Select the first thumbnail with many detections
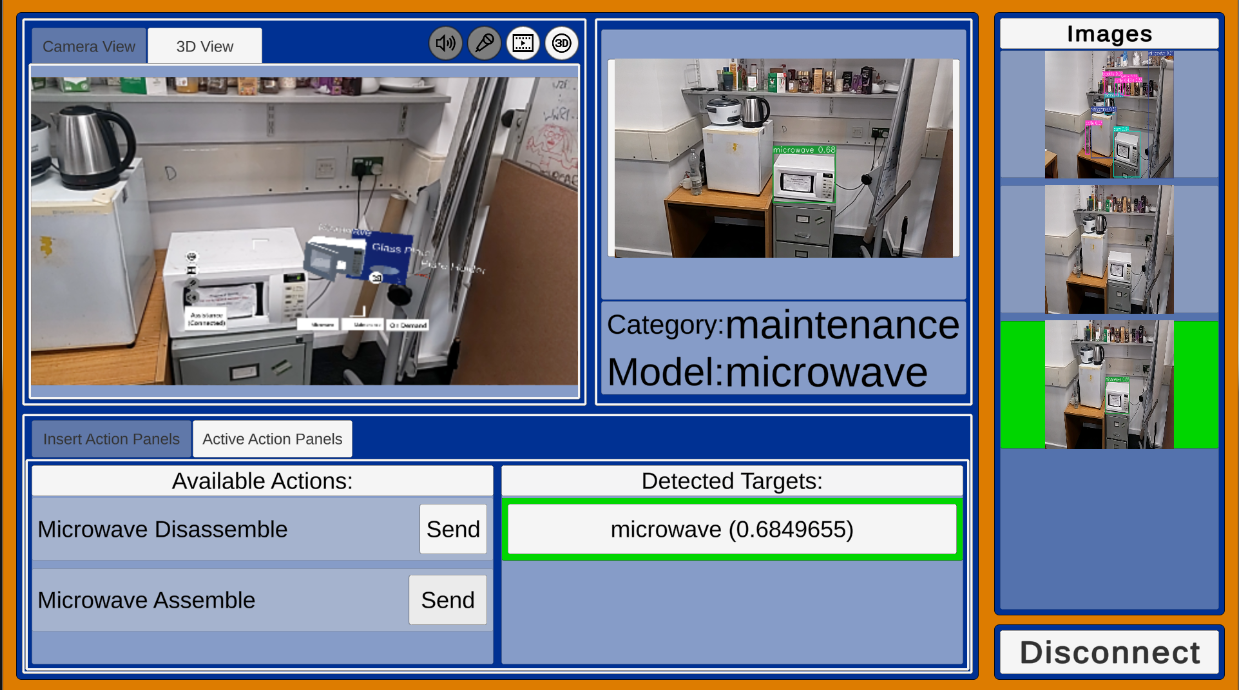Screen dimensions: 1239x690 (1109, 115)
